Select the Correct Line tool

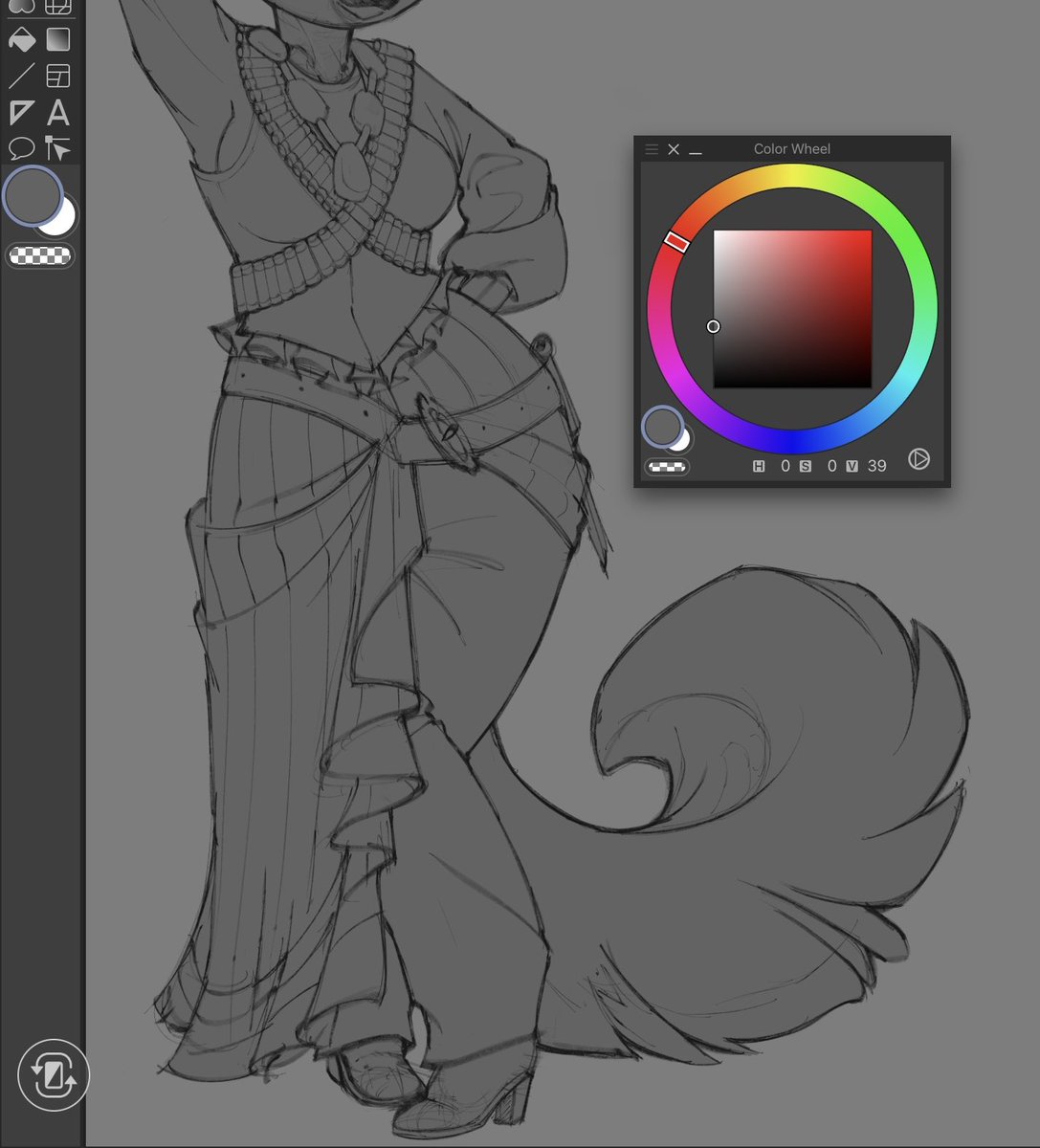click(58, 148)
